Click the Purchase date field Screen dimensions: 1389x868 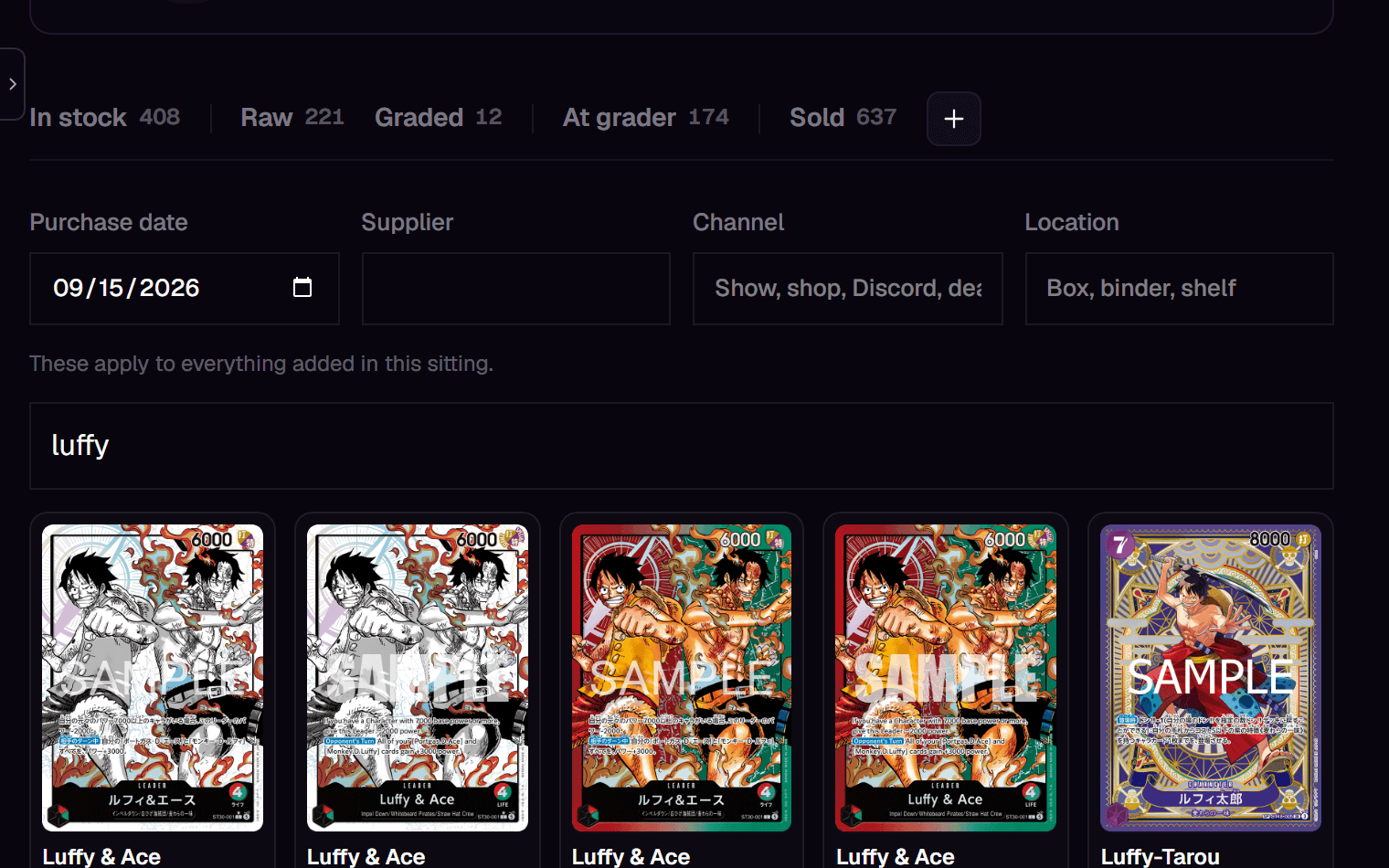click(x=185, y=289)
